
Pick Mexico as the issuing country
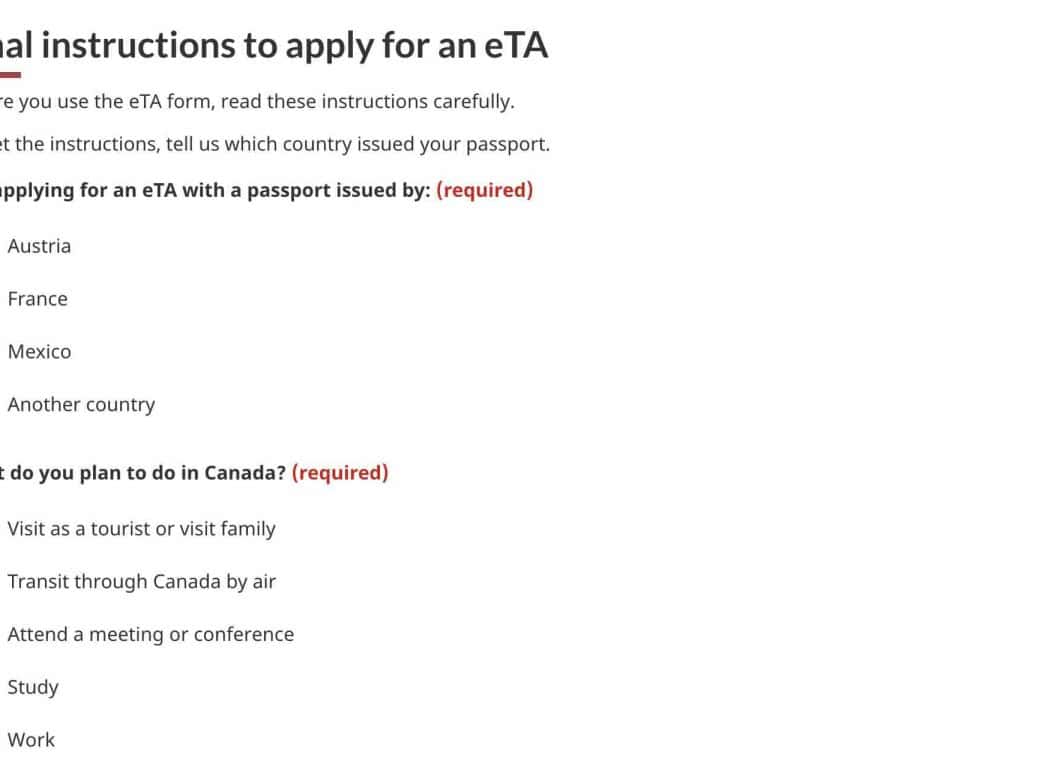click(x=39, y=352)
